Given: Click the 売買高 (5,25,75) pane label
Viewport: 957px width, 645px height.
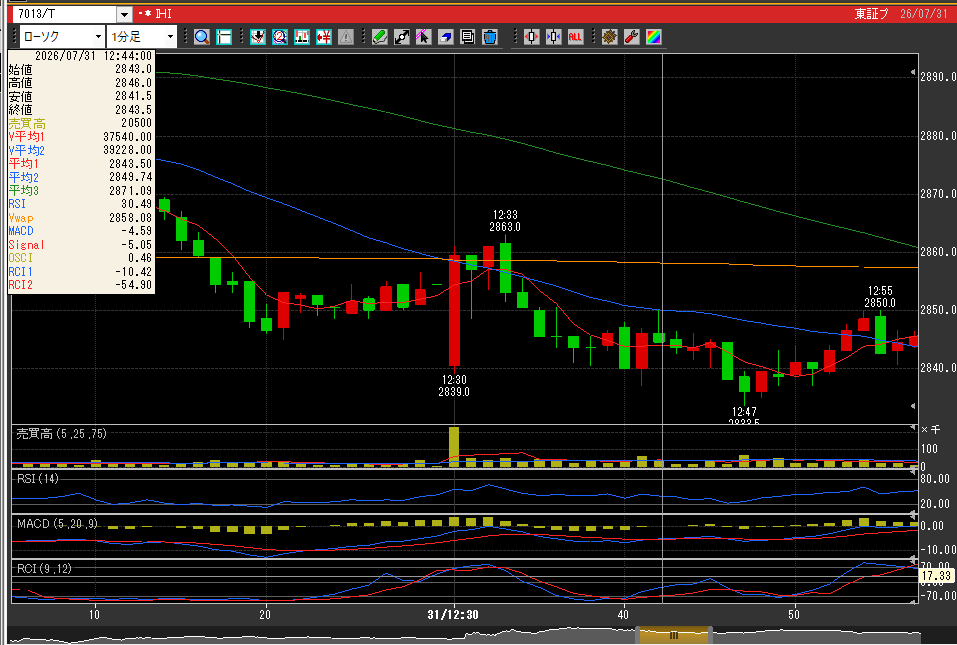Looking at the screenshot, I should point(61,434).
